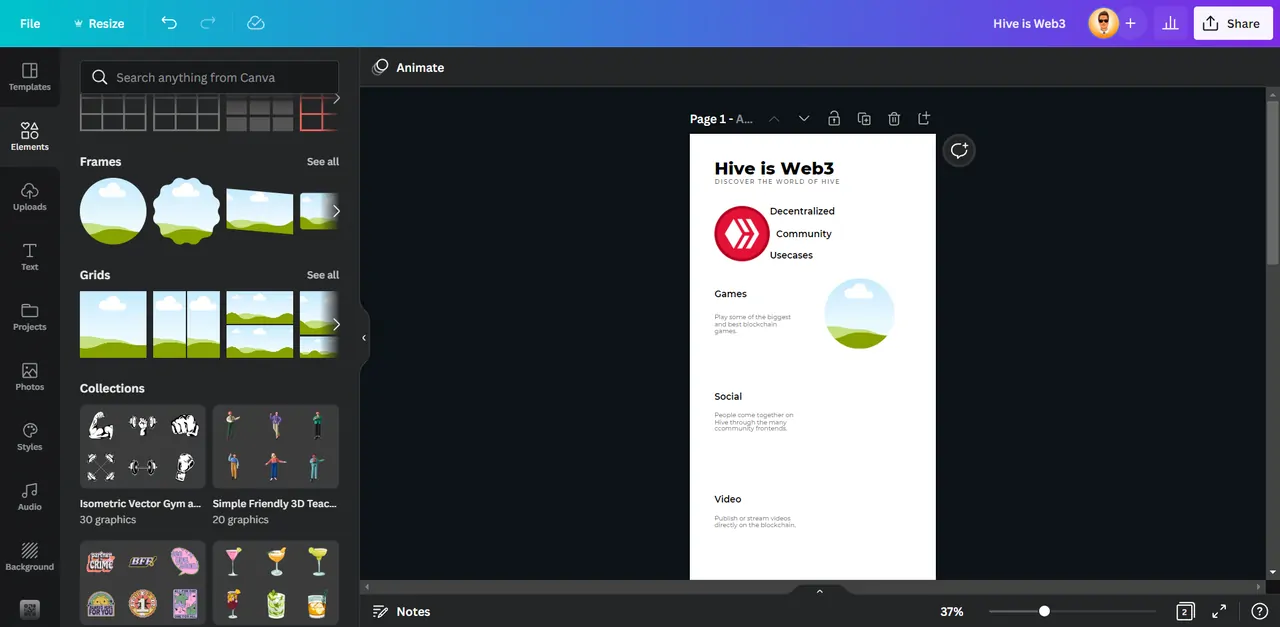Screen dimensions: 1280x627
Task: Select the 'Games' heading on canvas
Action: pos(730,294)
